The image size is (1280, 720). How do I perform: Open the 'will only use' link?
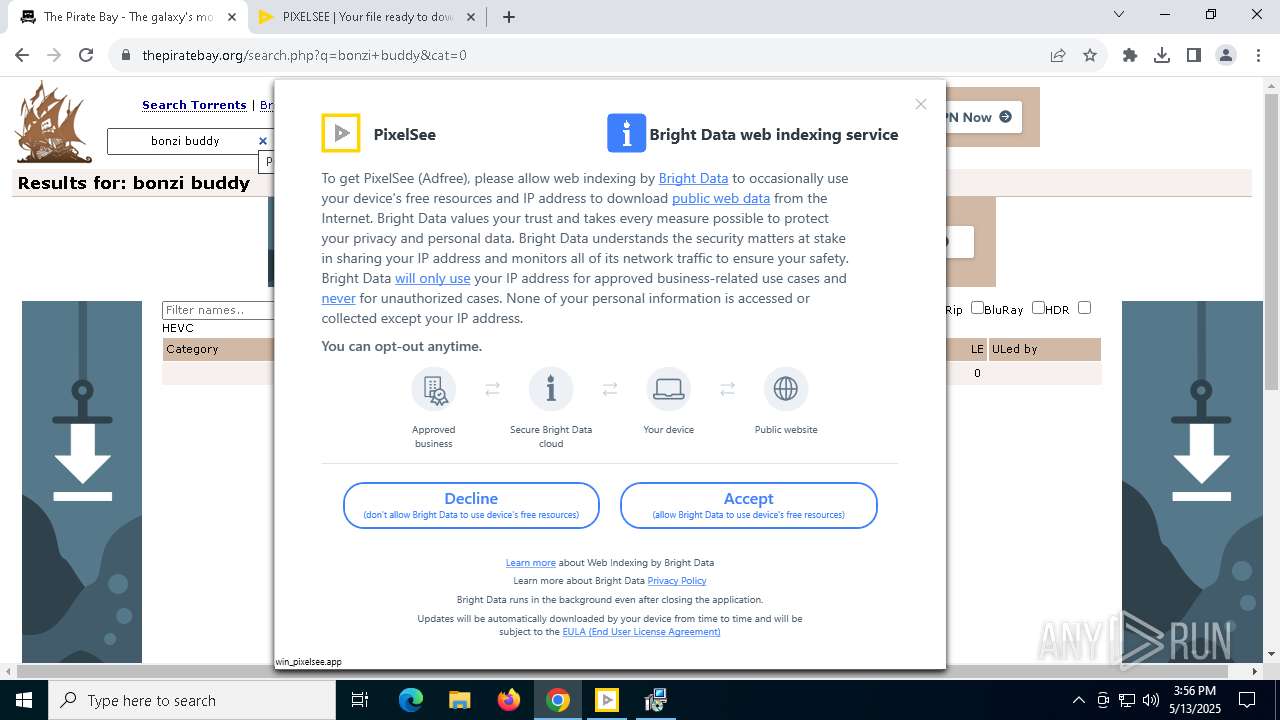click(432, 278)
